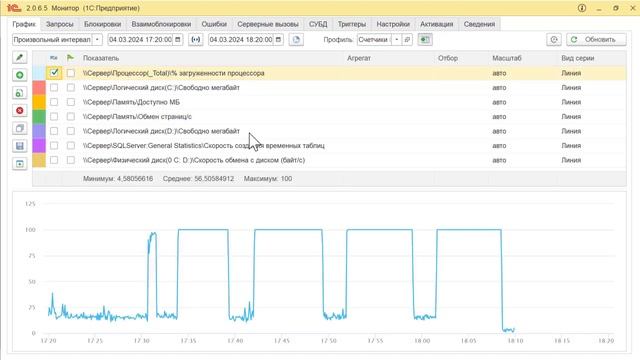Click the info icon in title bar
Viewport: 640px width, 360px height.
582,8
